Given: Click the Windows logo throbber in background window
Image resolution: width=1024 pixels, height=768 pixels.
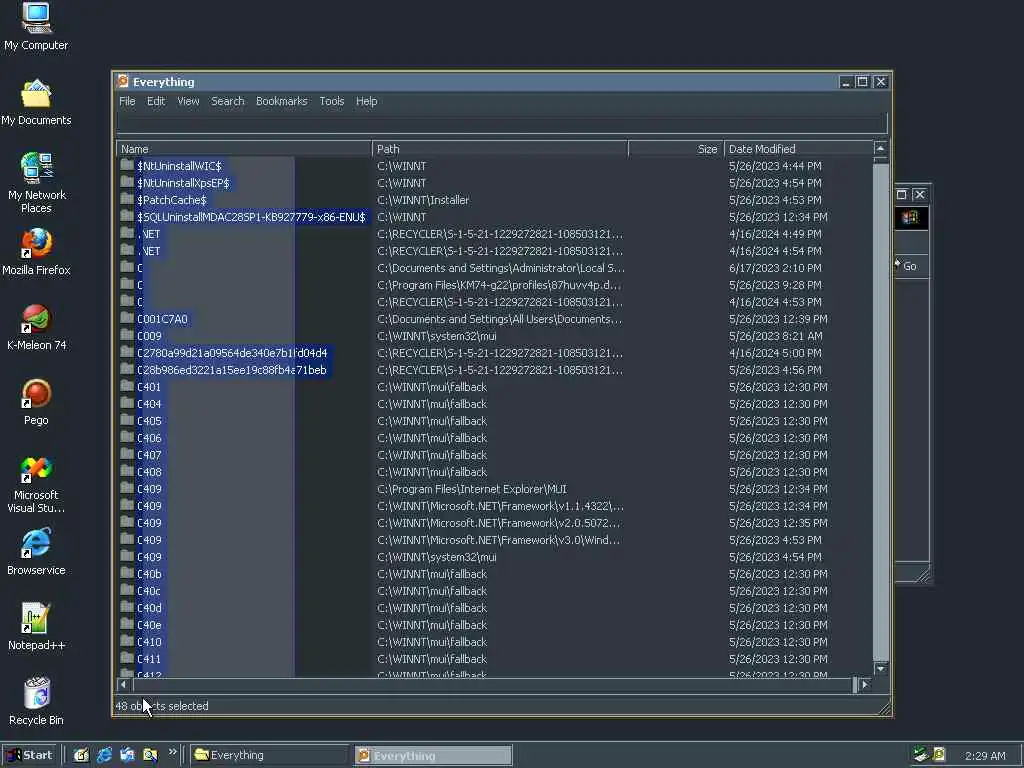Looking at the screenshot, I should pos(910,217).
